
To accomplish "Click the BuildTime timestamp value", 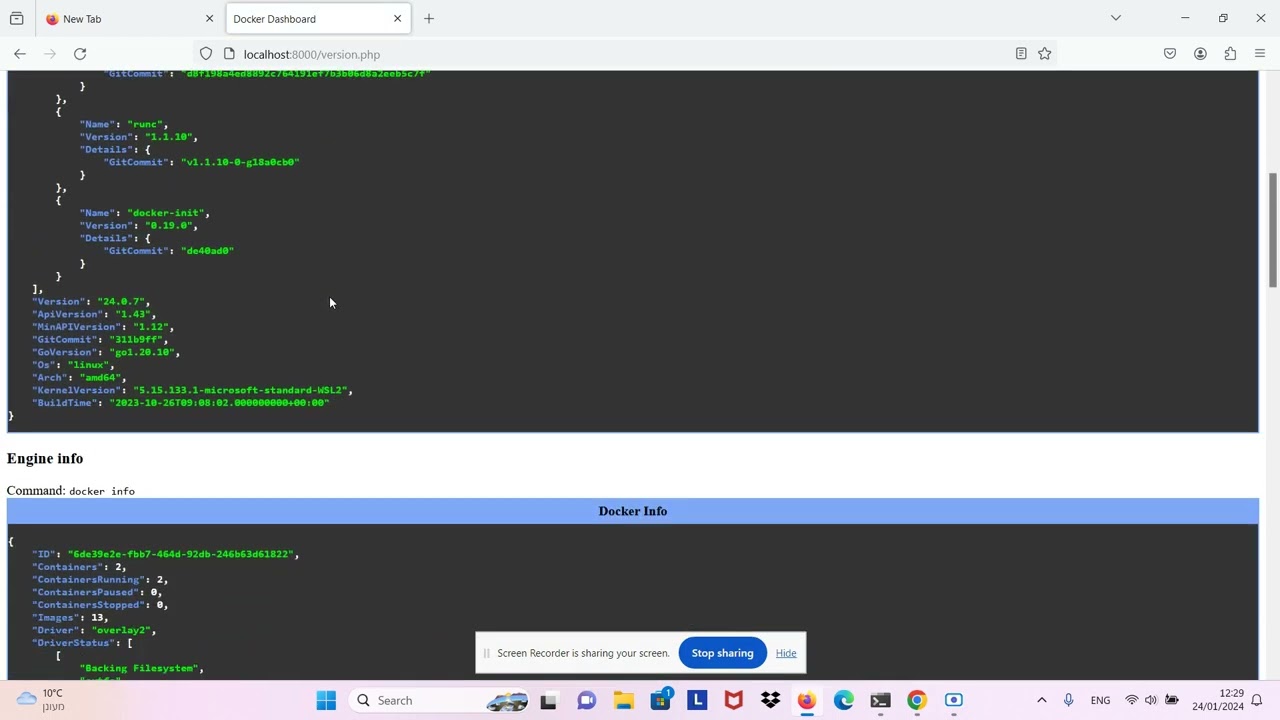I will pyautogui.click(x=219, y=403).
